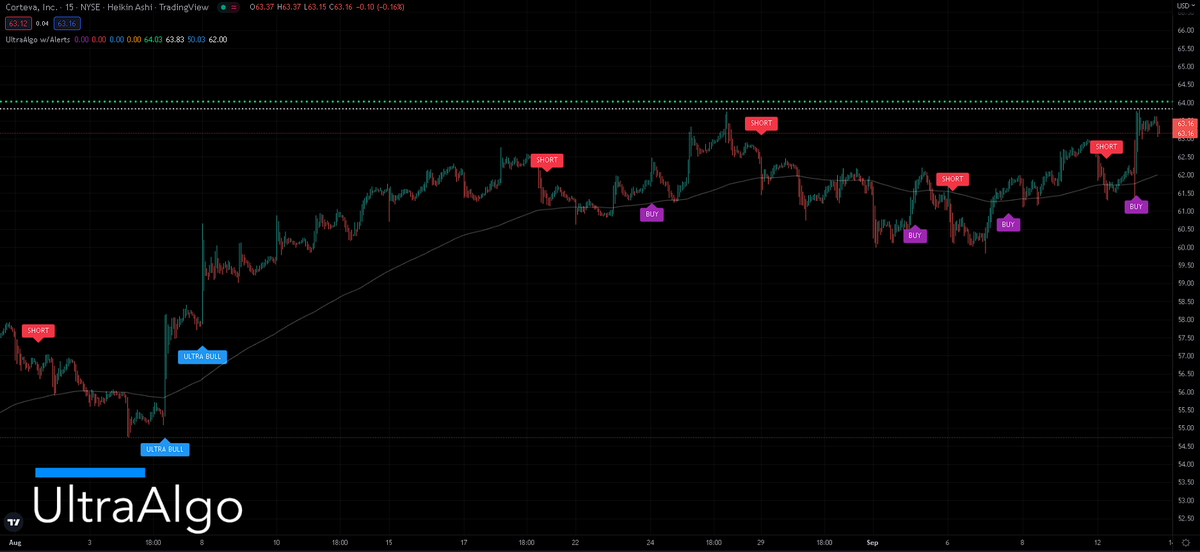Click the 55.00 price axis label
The image size is (1200, 552).
[x=1184, y=428]
